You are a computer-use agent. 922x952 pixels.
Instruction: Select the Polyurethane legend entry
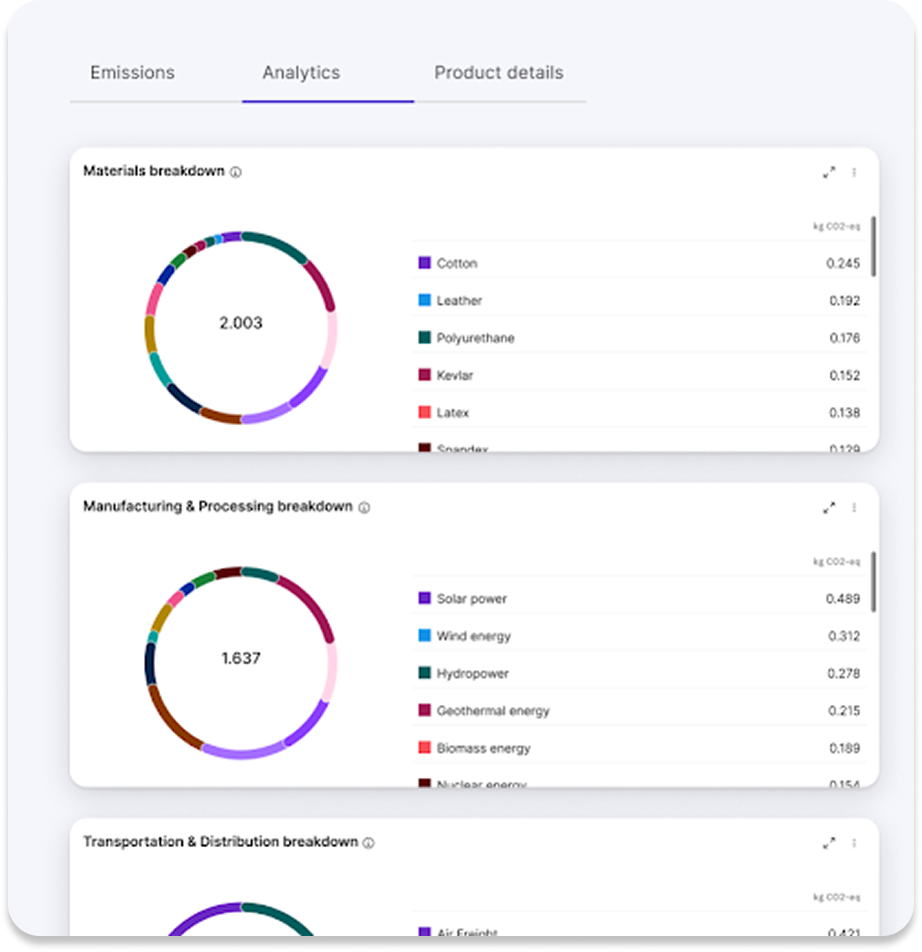pos(475,338)
